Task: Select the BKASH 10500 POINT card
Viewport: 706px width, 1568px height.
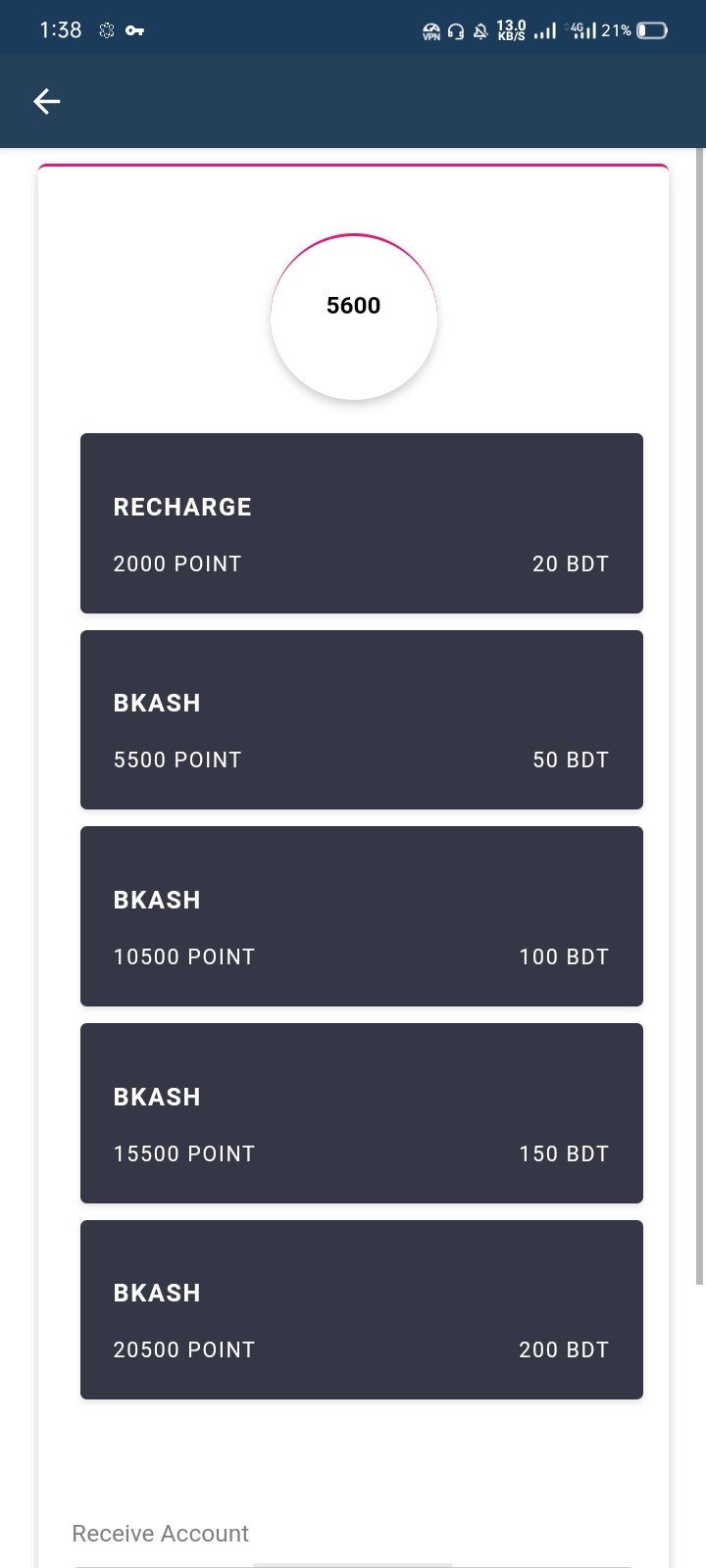Action: (362, 916)
